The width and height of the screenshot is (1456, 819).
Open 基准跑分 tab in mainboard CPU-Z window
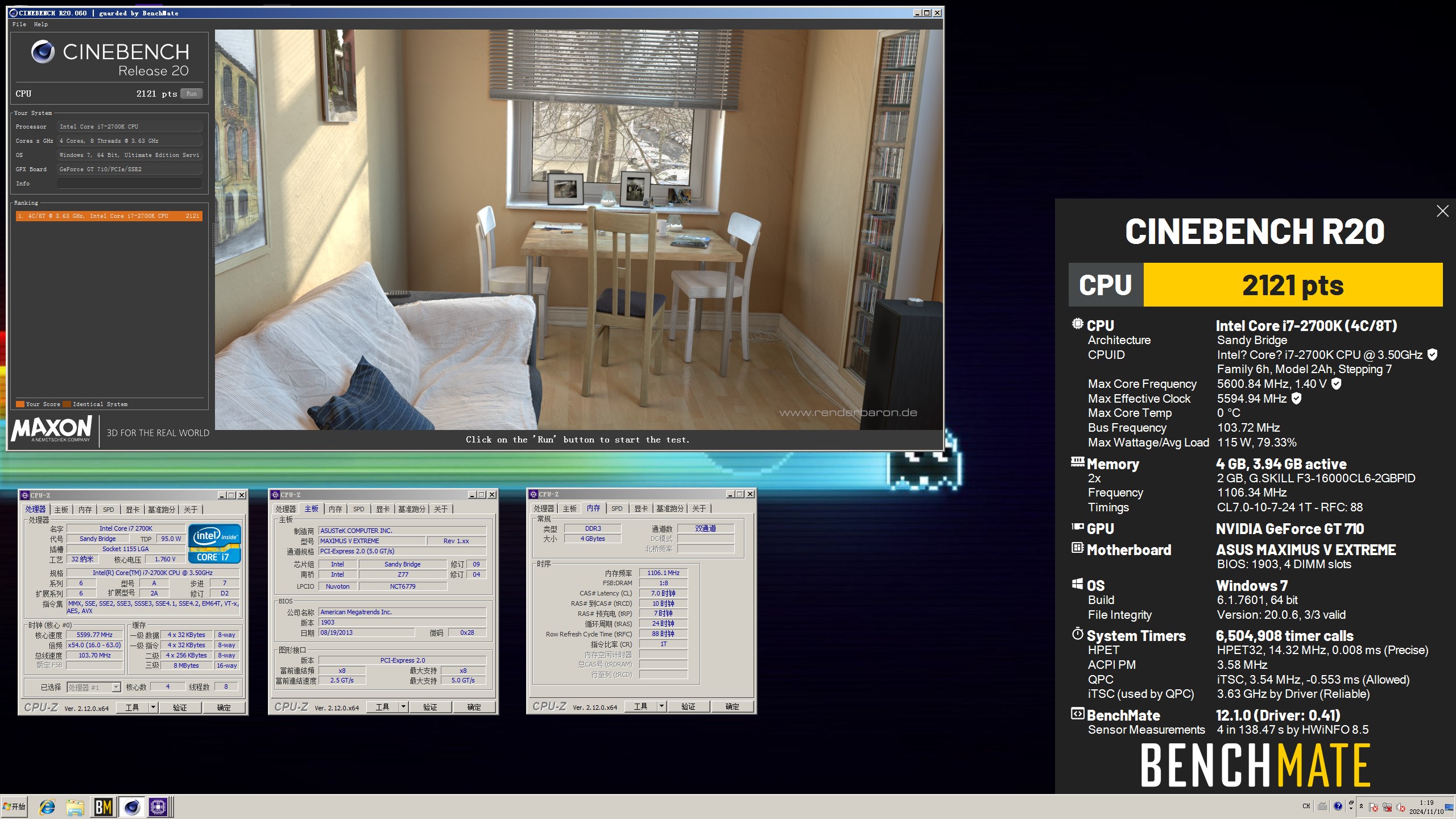click(x=412, y=509)
